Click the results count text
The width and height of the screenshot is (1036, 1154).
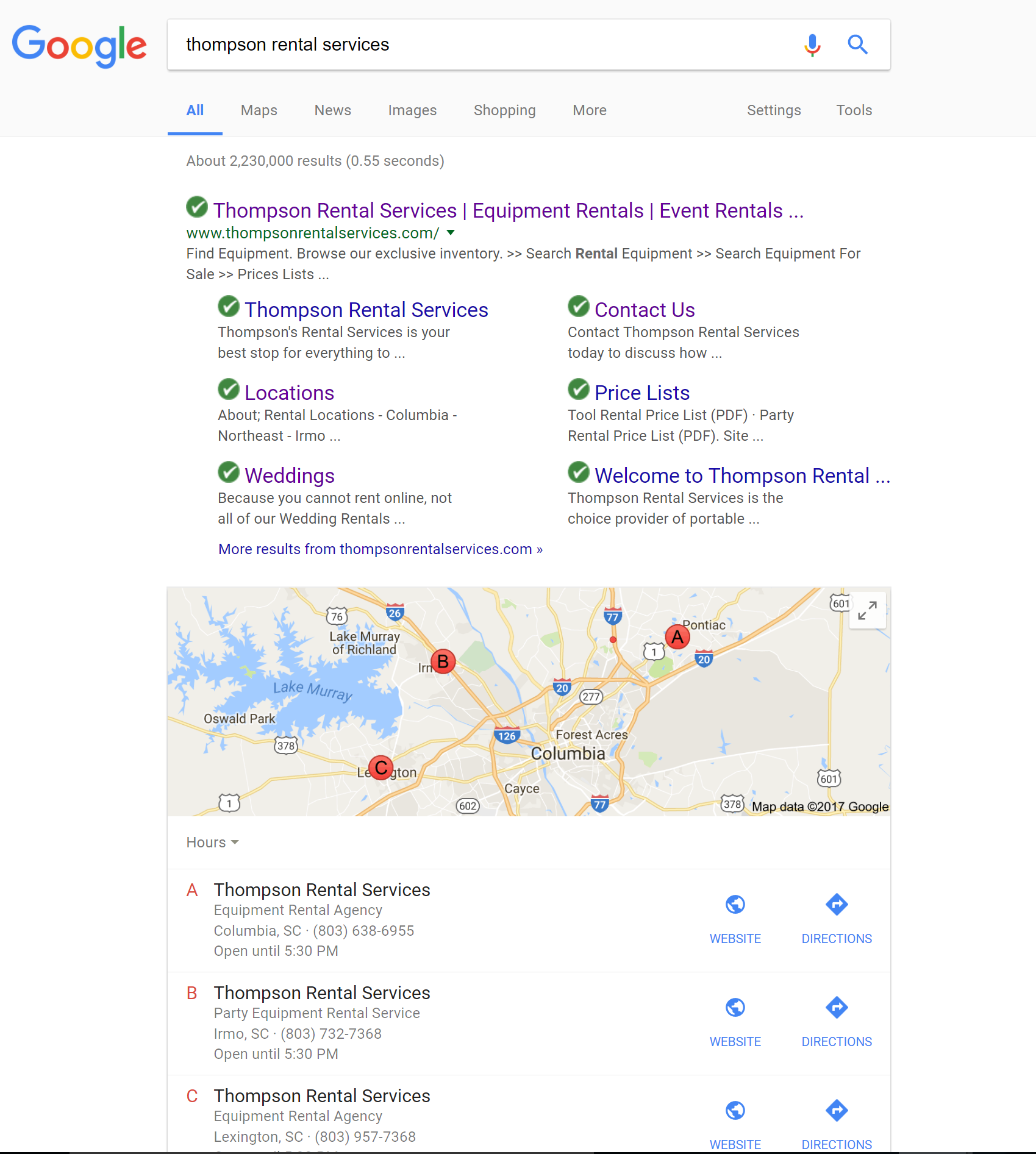tap(315, 161)
